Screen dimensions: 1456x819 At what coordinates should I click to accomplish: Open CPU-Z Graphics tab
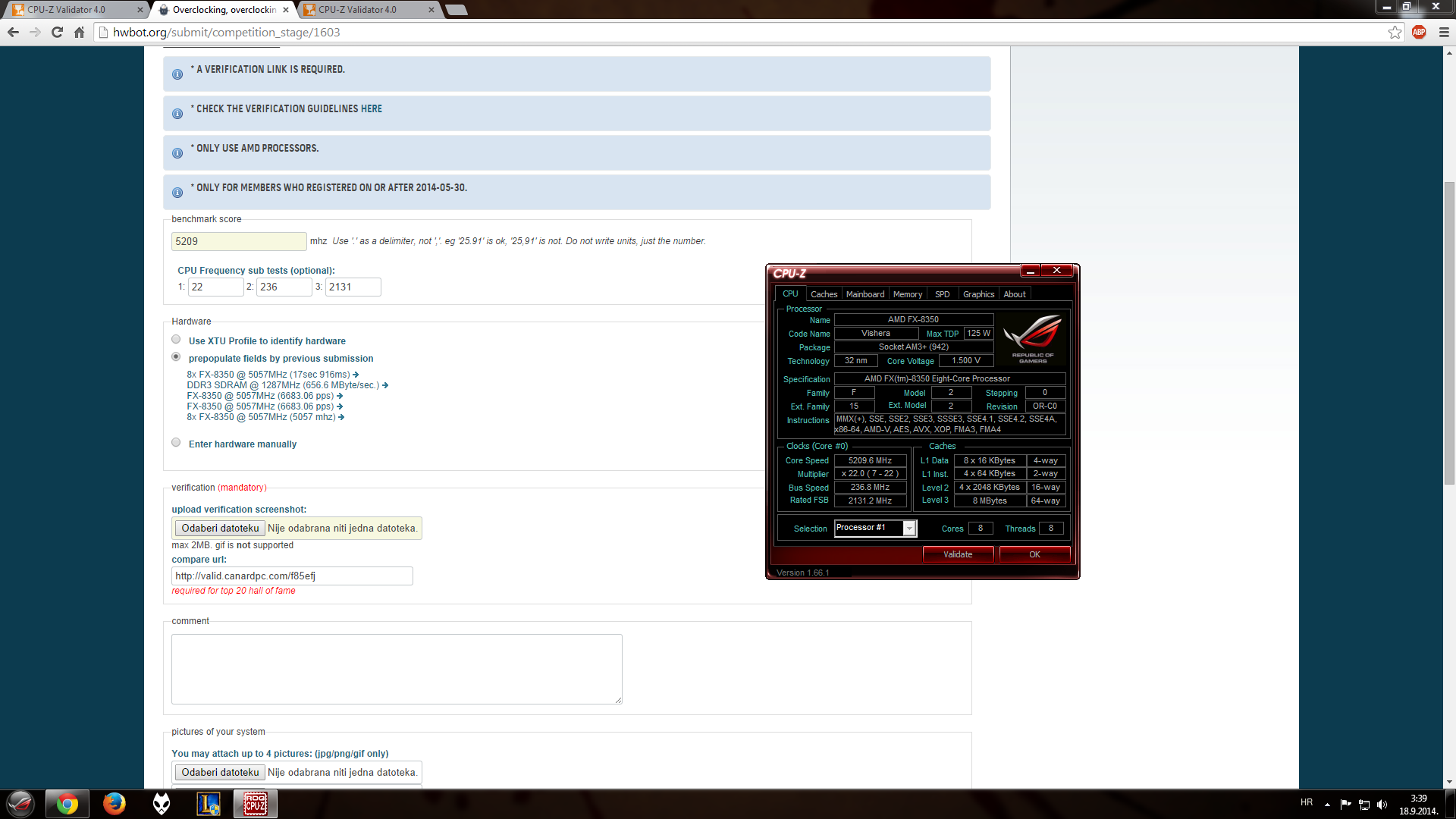click(x=979, y=294)
